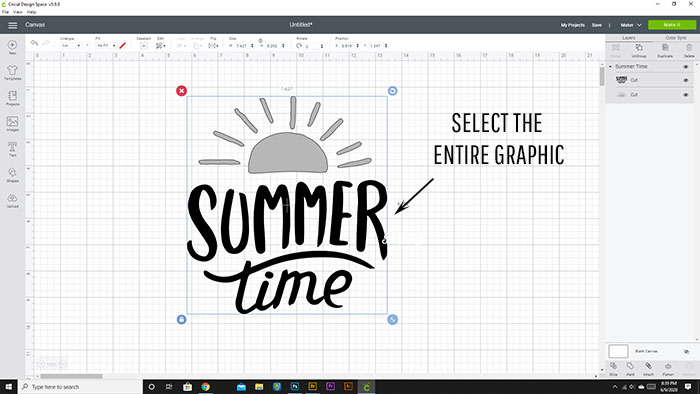Screen dimensions: 700x394
Task: Click Duplicate in Layers panel
Action: pyautogui.click(x=665, y=50)
